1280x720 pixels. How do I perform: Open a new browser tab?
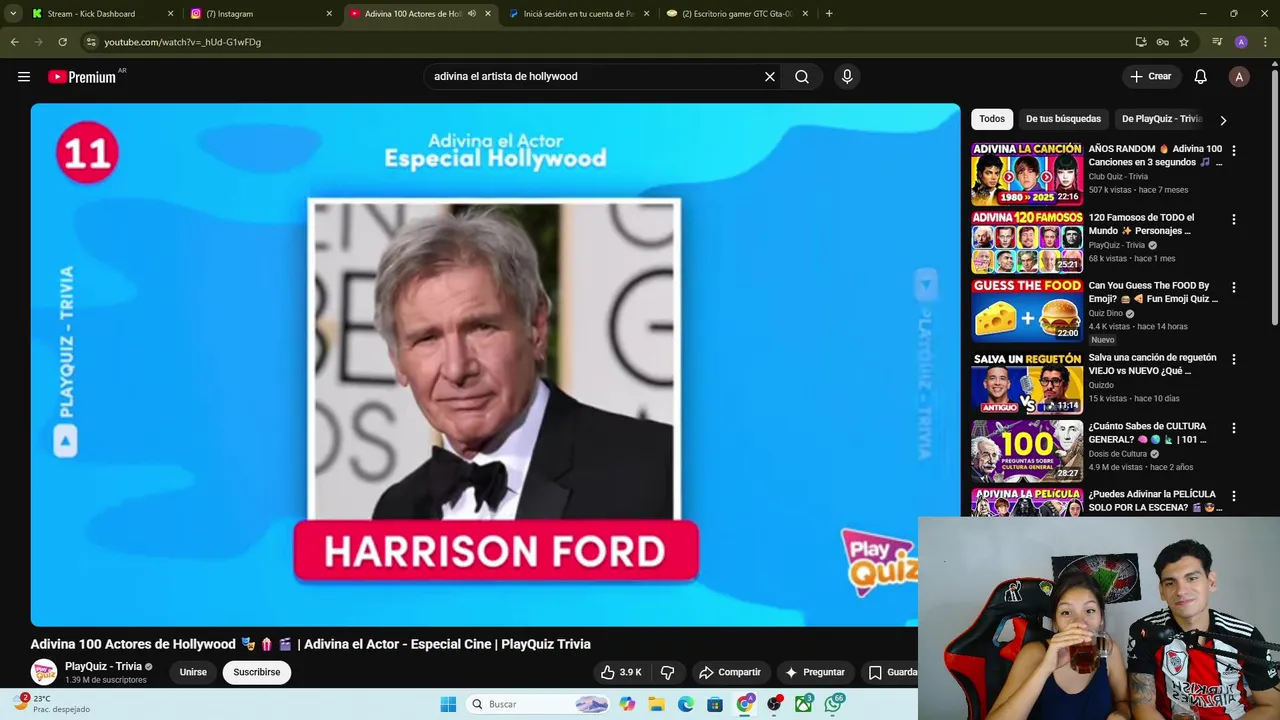829,14
